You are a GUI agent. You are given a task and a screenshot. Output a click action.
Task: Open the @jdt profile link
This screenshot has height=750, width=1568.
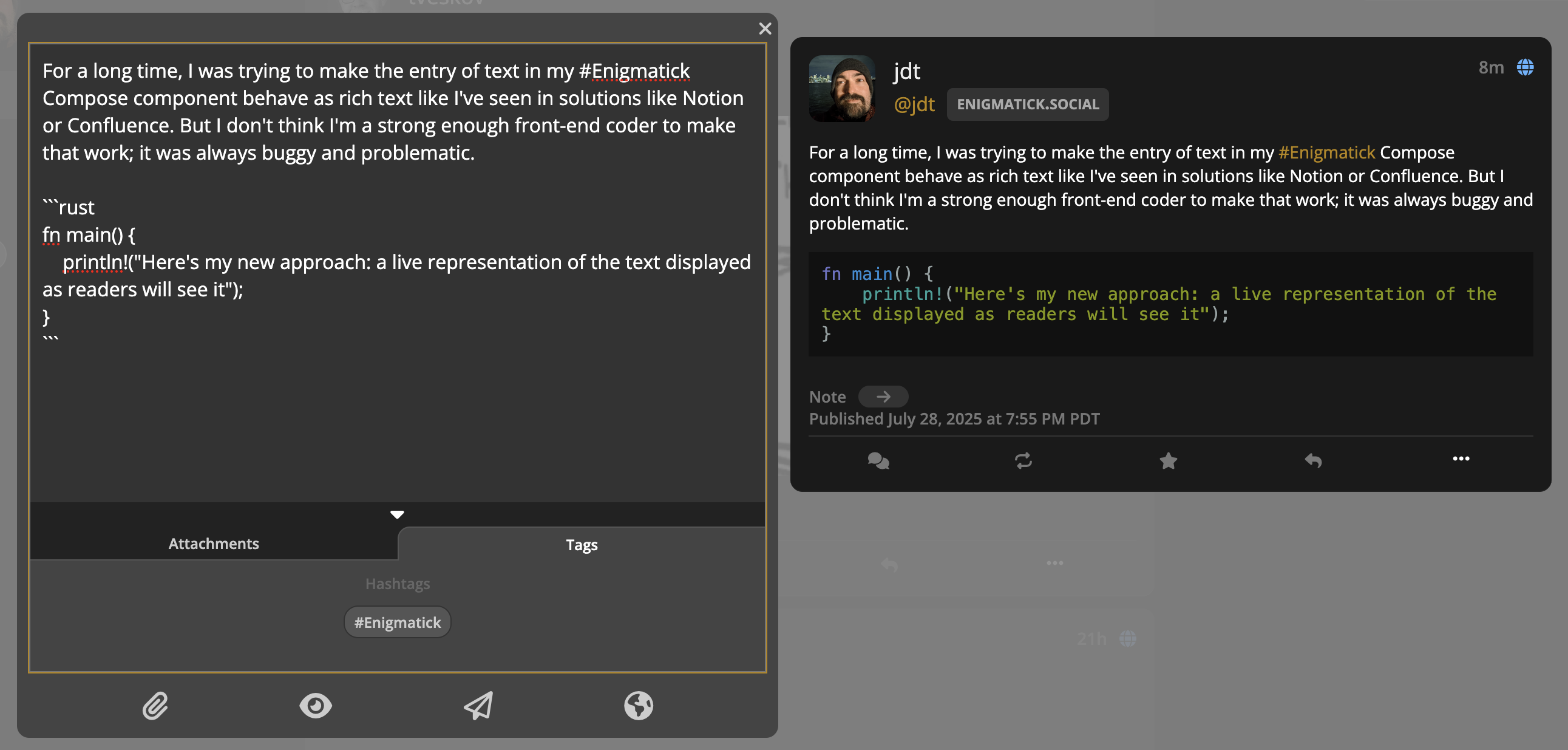pos(914,104)
